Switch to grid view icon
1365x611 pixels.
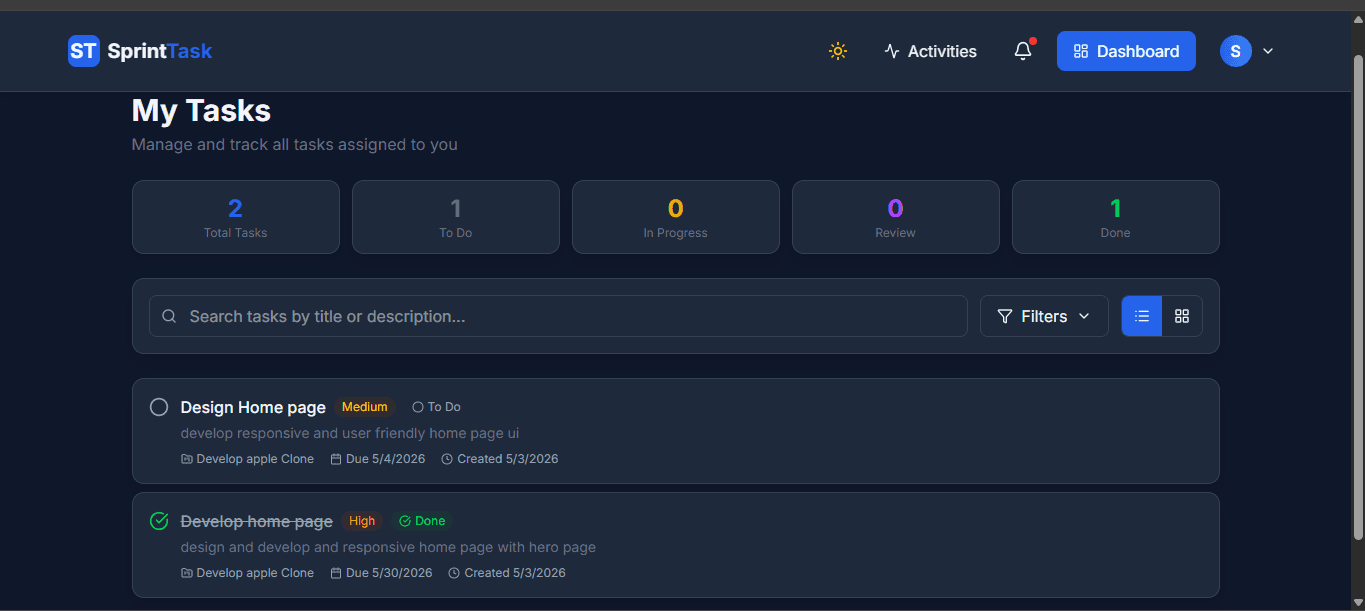click(1182, 316)
